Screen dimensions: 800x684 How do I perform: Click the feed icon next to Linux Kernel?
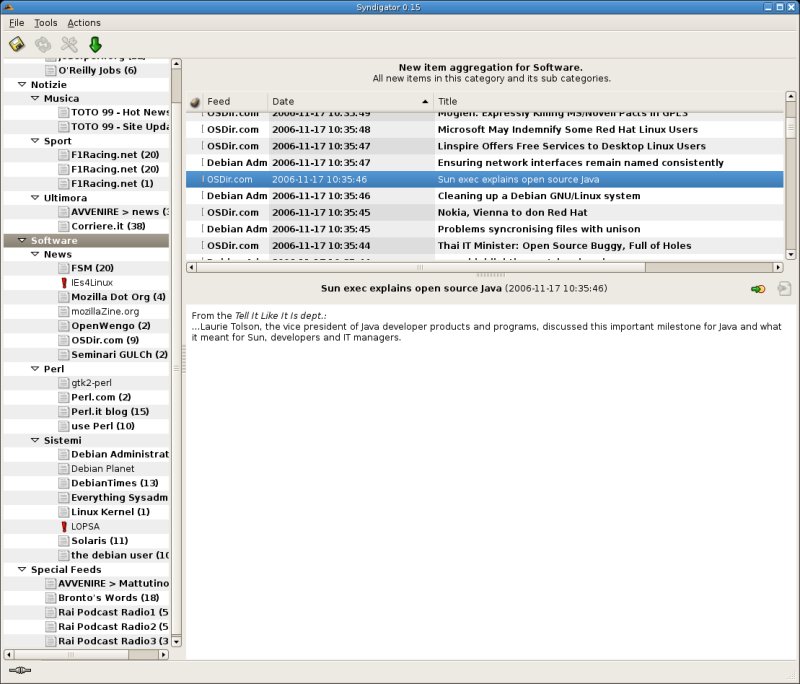pyautogui.click(x=63, y=512)
